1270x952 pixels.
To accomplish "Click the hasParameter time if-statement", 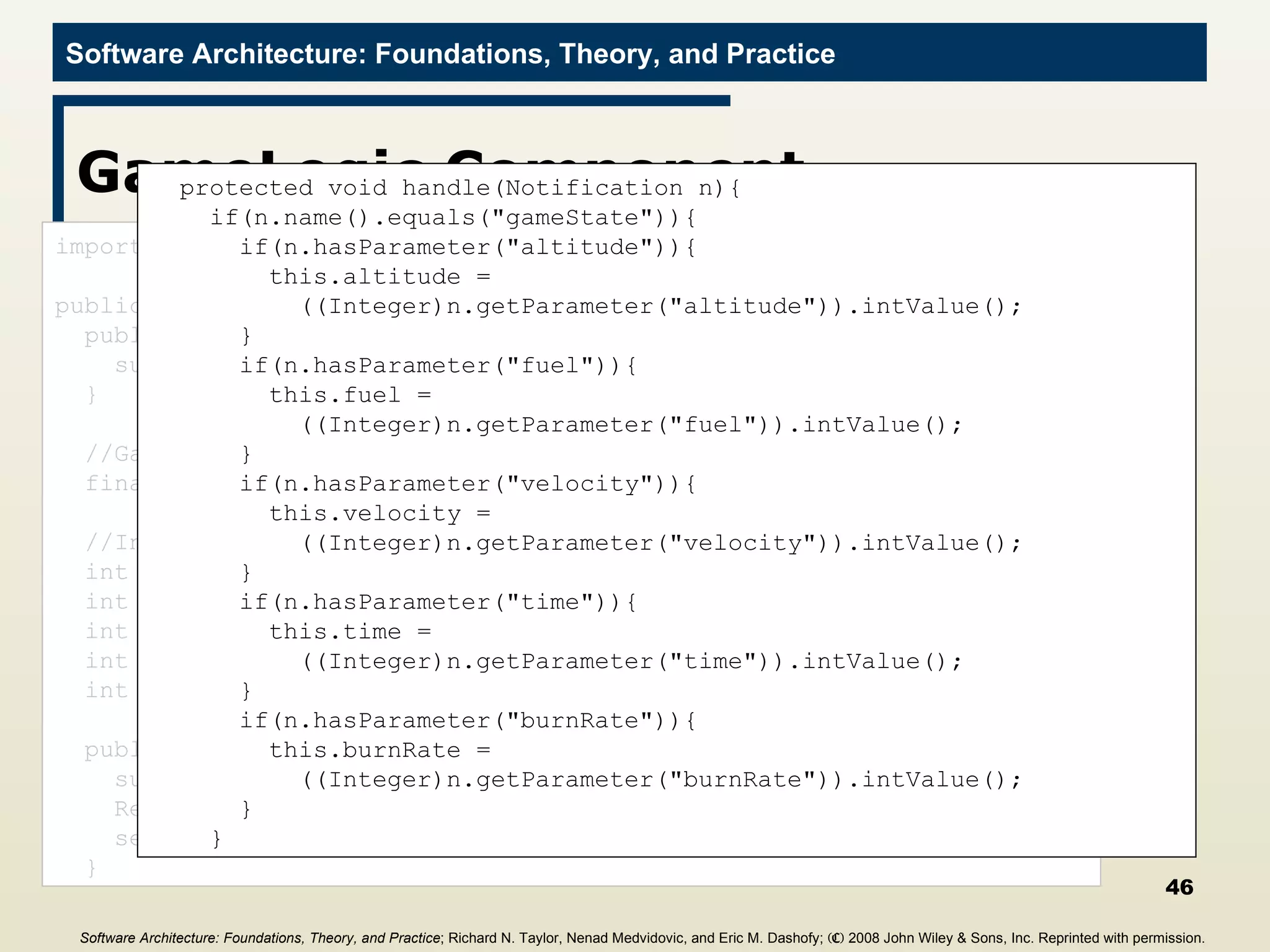I will [x=438, y=602].
